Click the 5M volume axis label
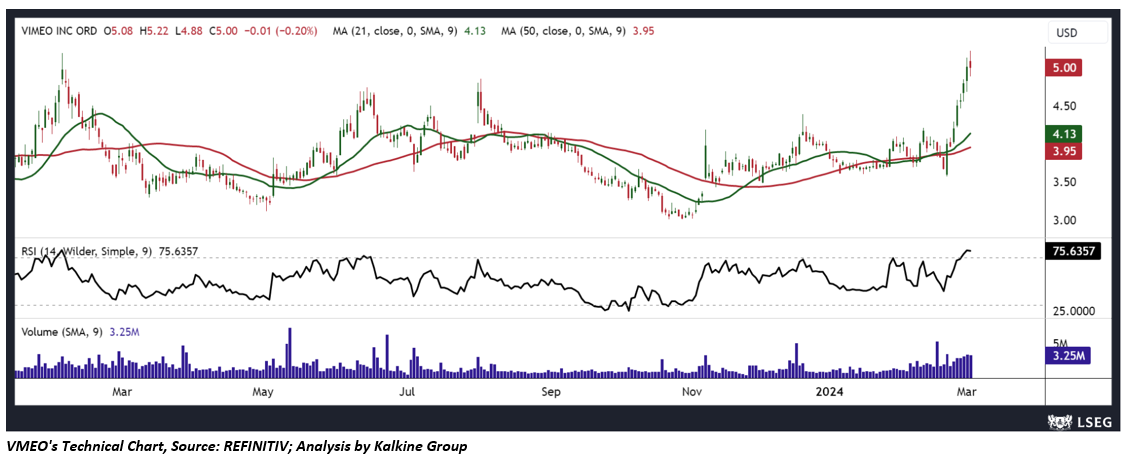 [1061, 343]
